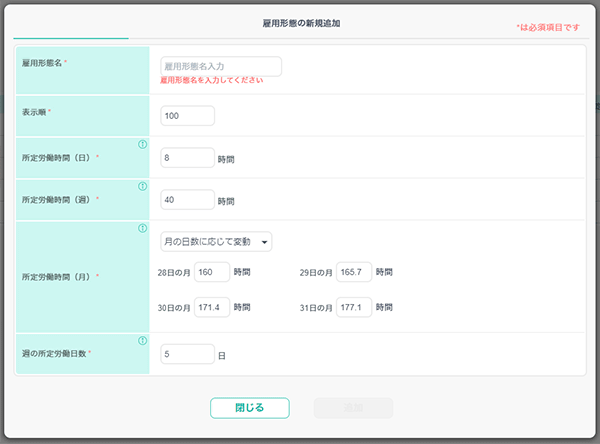Click info icon for 所定労働時間（日）
The image size is (600, 444).
point(142,144)
